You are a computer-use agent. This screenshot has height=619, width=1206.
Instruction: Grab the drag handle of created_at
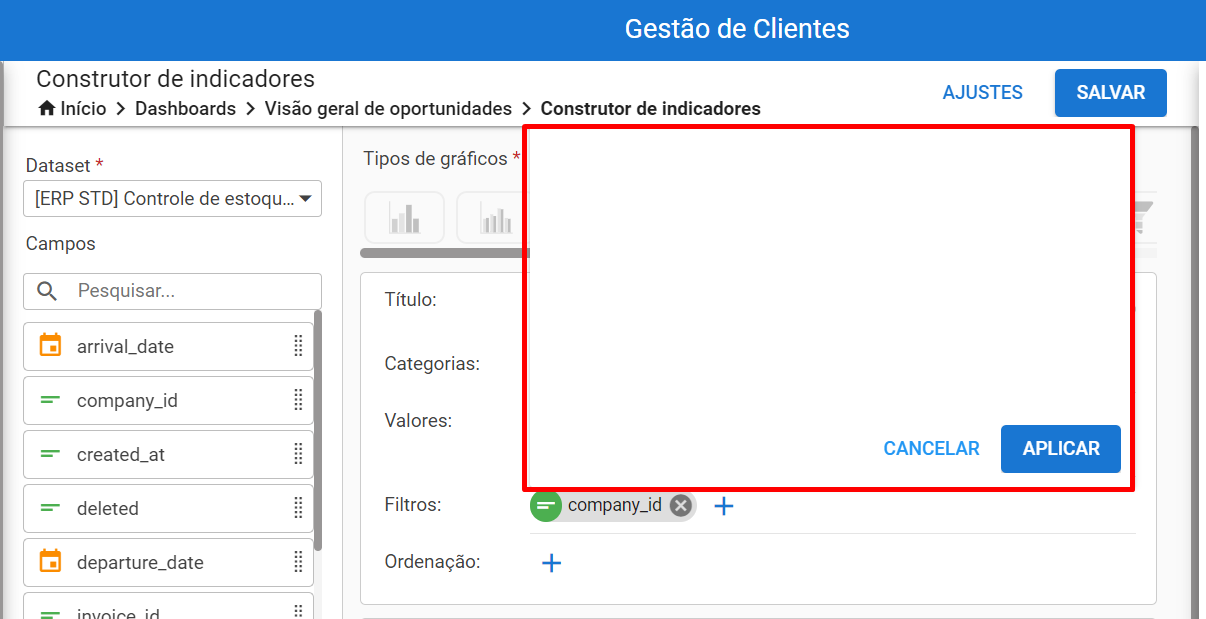(298, 454)
